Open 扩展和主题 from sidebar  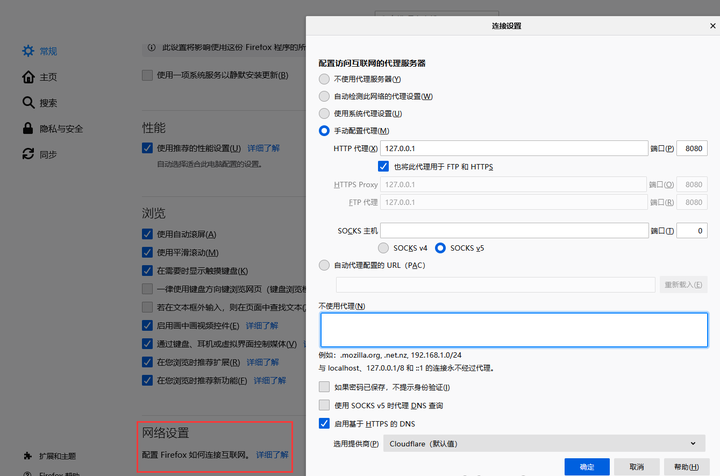(x=57, y=456)
